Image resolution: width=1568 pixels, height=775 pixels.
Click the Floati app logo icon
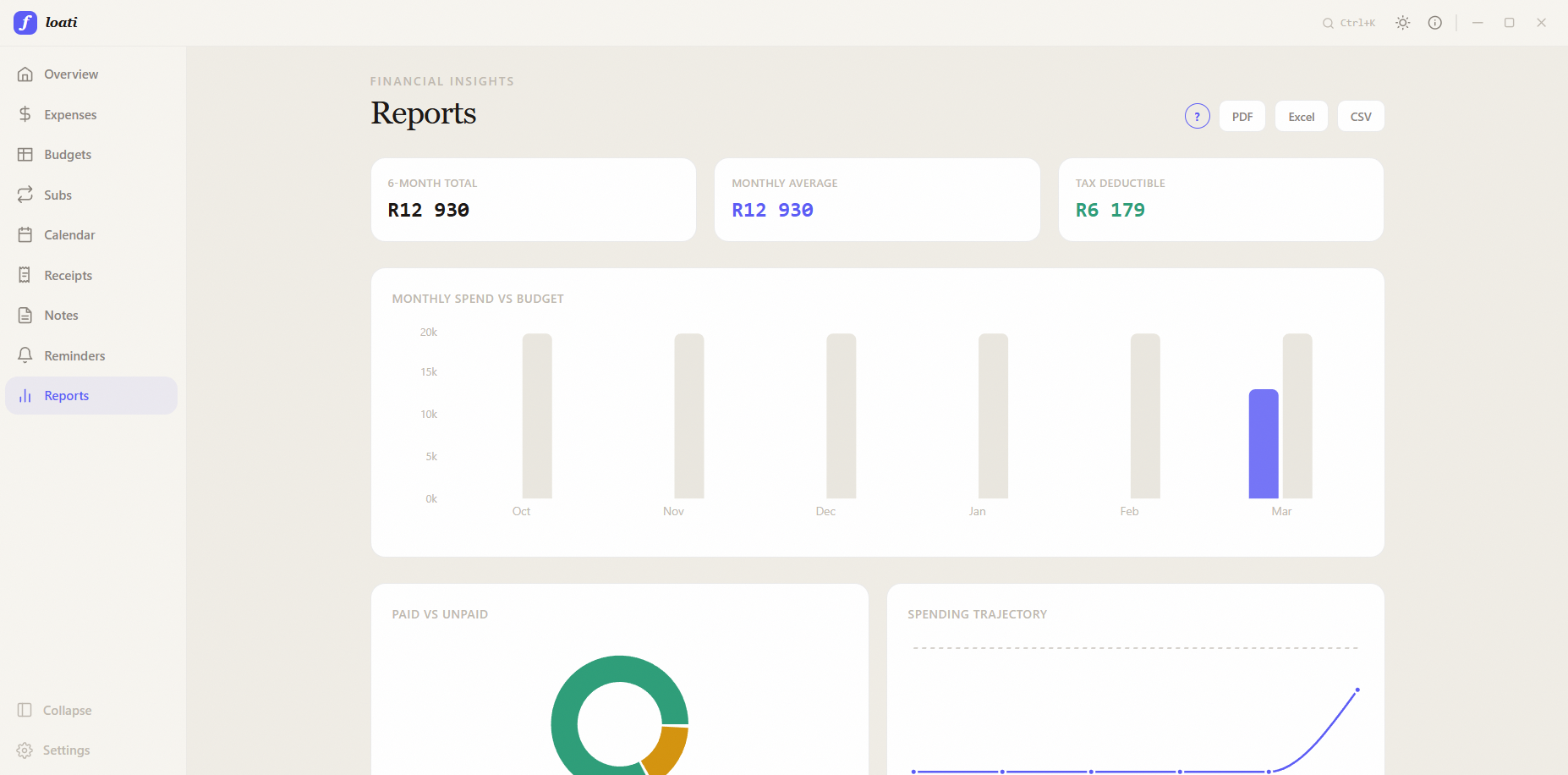(25, 23)
